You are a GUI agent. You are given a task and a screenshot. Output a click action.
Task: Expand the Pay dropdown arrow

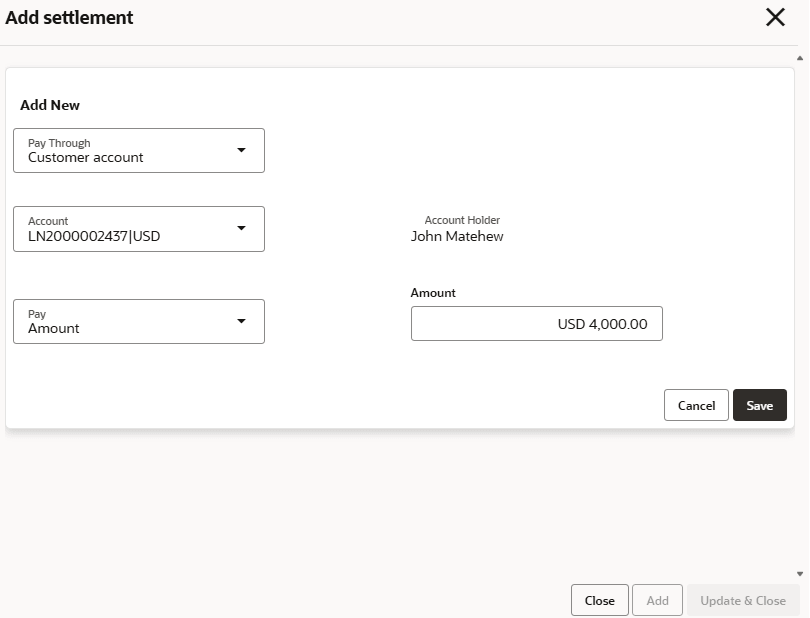click(x=241, y=321)
